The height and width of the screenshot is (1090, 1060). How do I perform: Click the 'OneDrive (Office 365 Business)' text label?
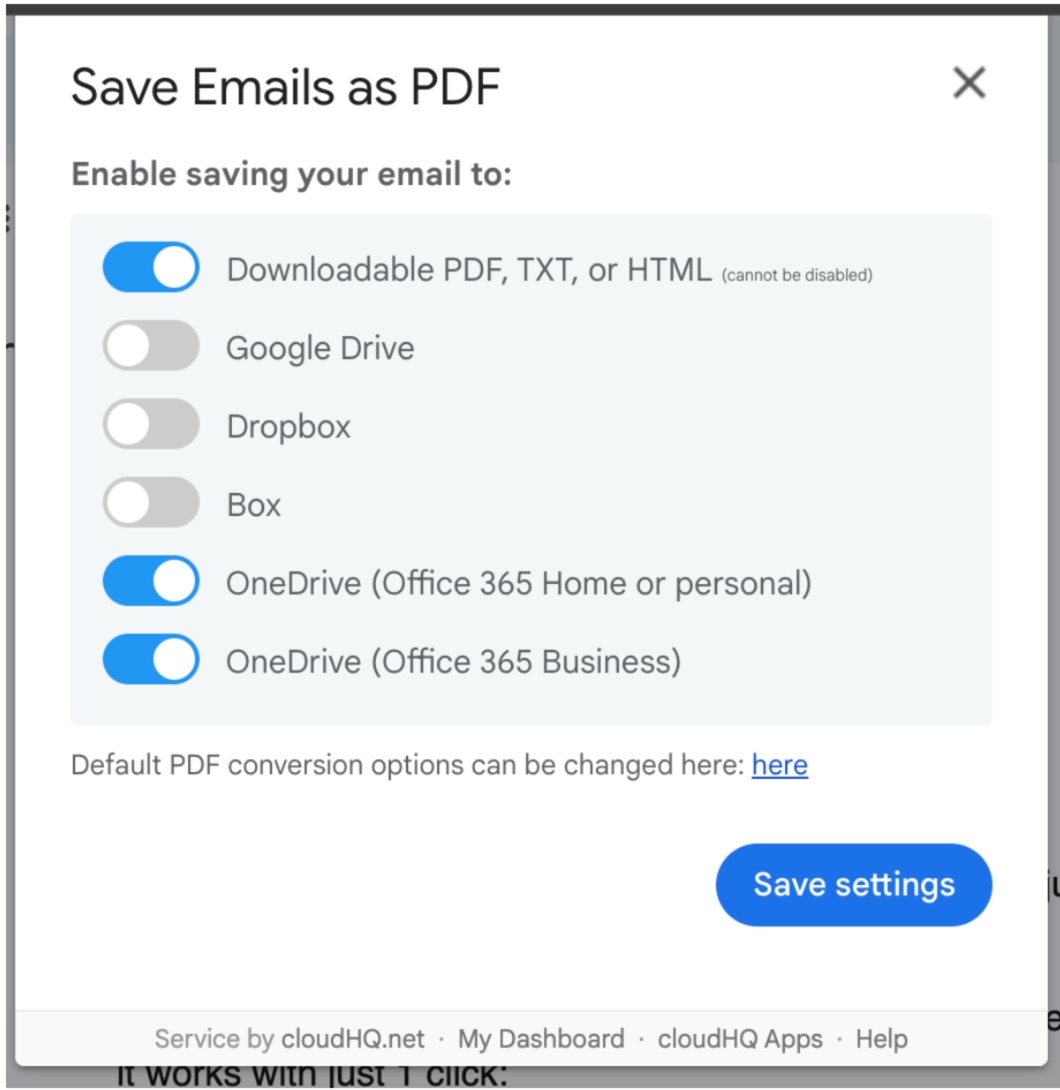(x=453, y=662)
